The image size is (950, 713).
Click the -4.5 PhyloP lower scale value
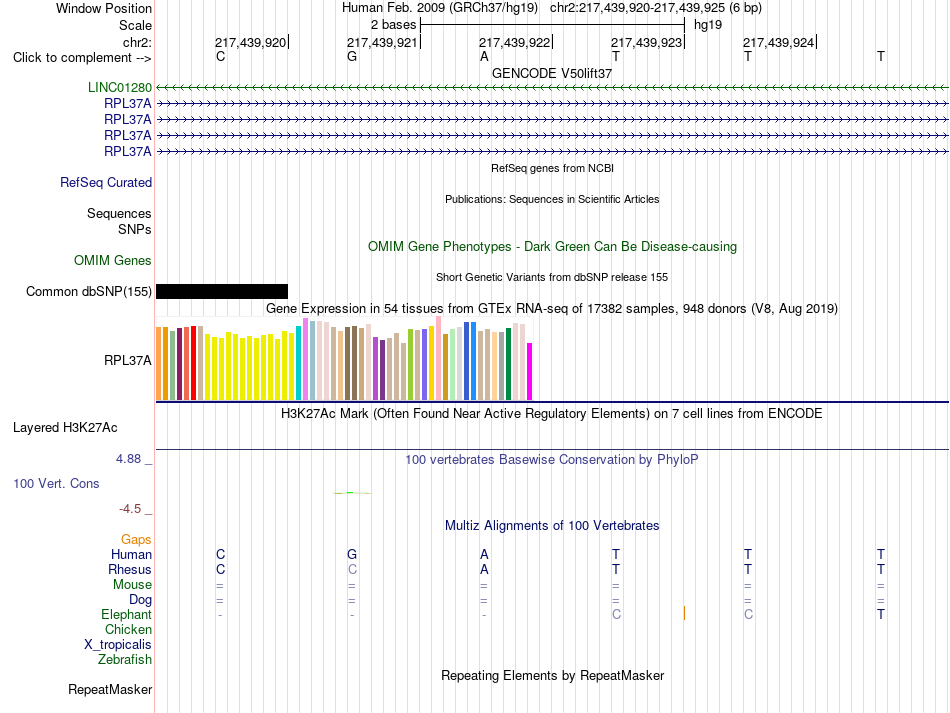pos(130,509)
